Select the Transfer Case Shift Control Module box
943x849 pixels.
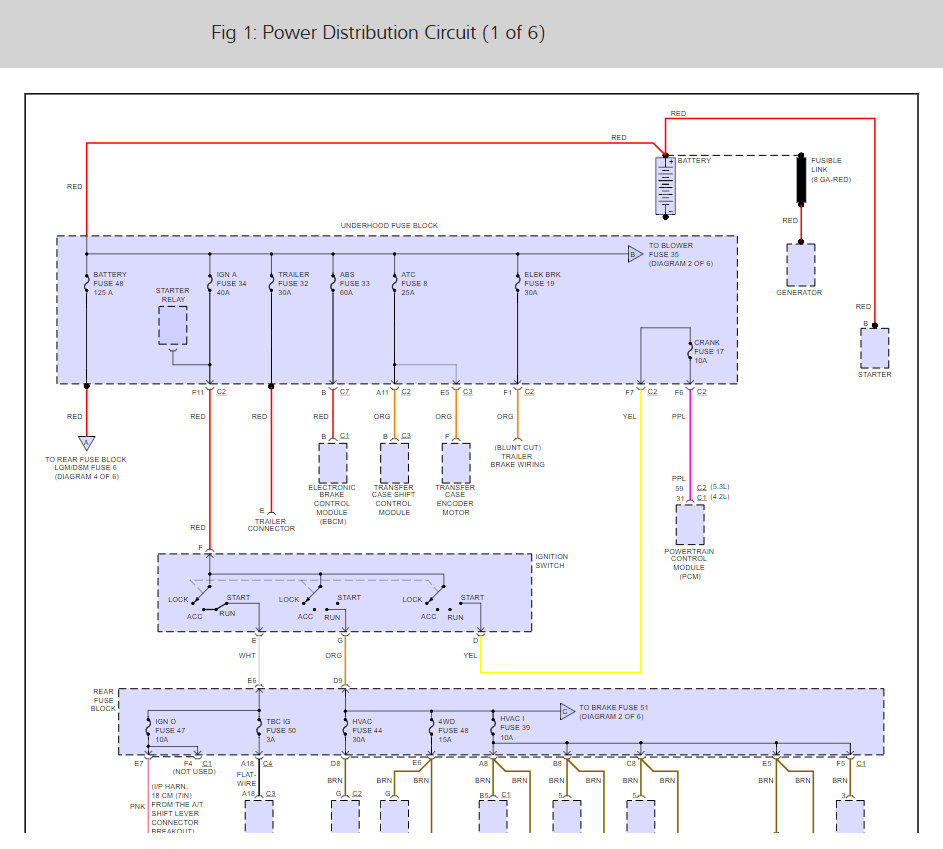click(x=394, y=463)
